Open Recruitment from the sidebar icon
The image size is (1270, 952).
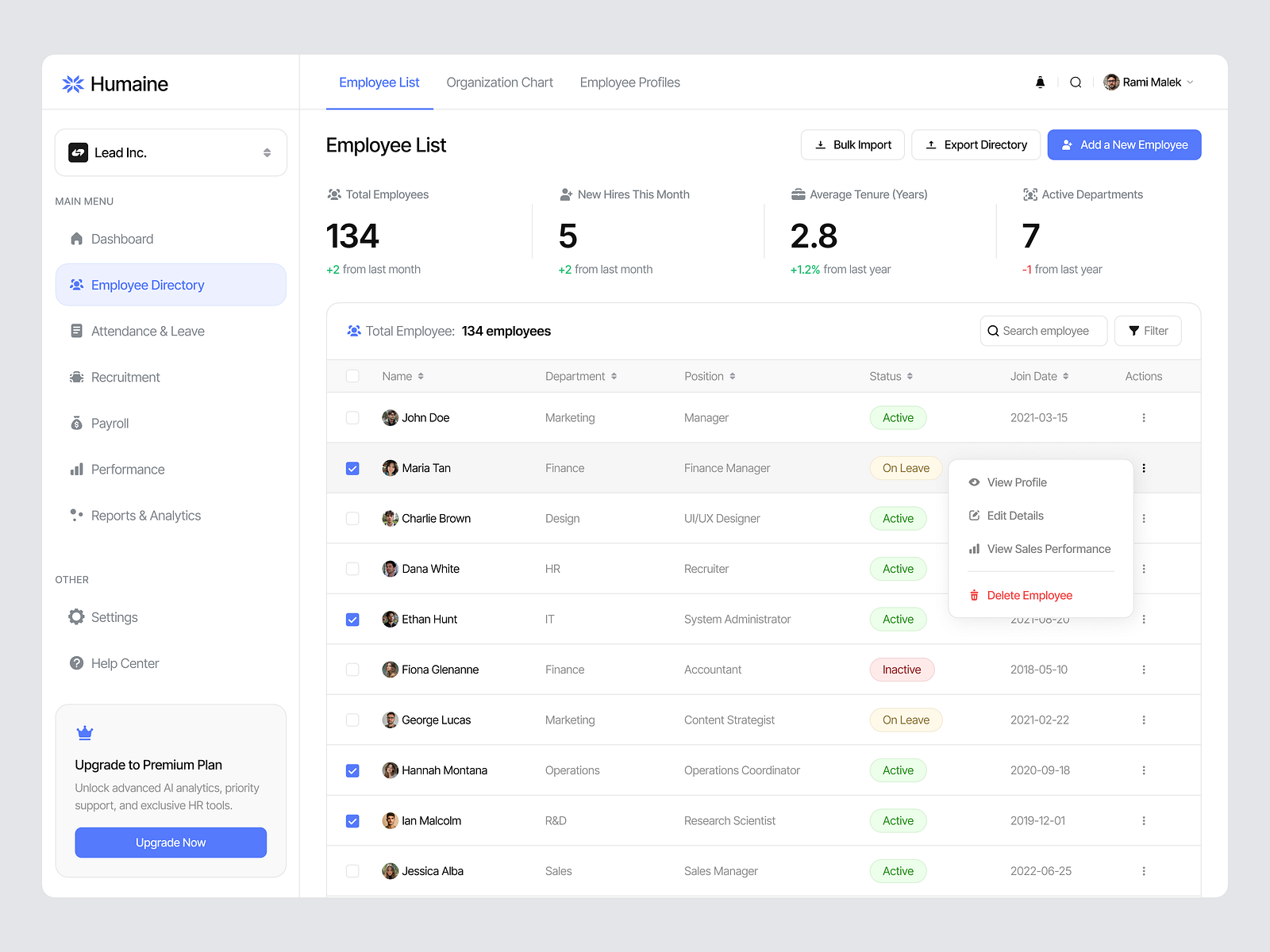75,377
